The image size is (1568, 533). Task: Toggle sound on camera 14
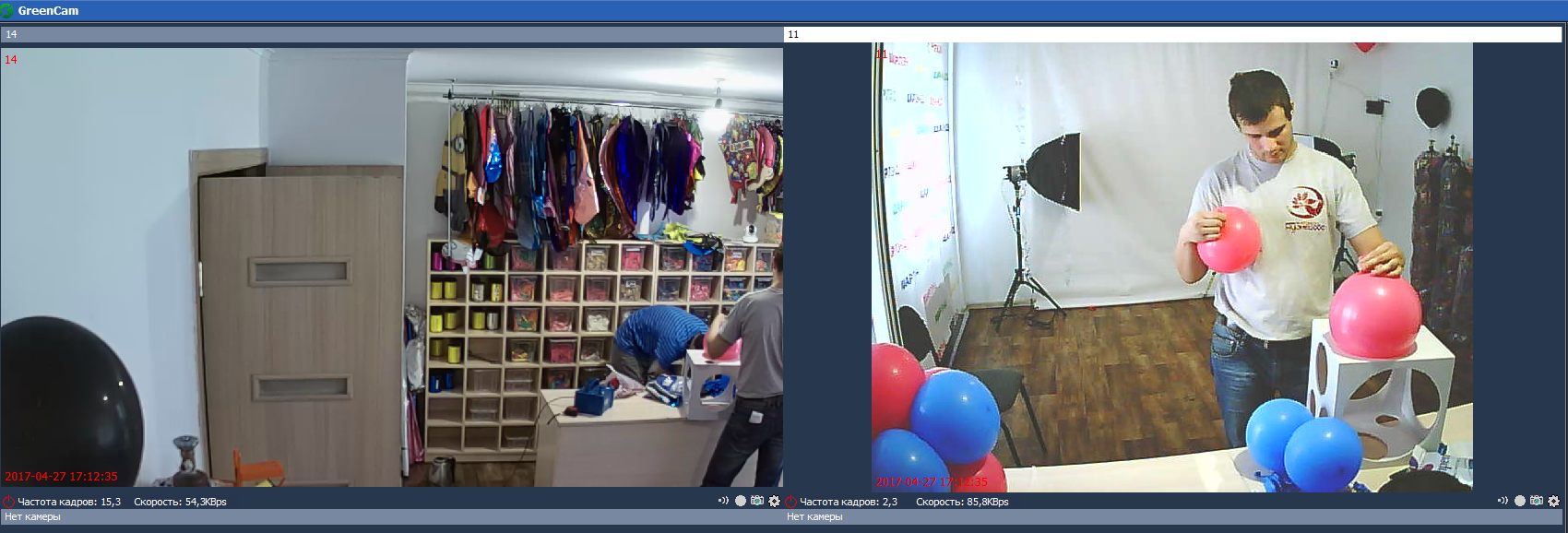(723, 501)
